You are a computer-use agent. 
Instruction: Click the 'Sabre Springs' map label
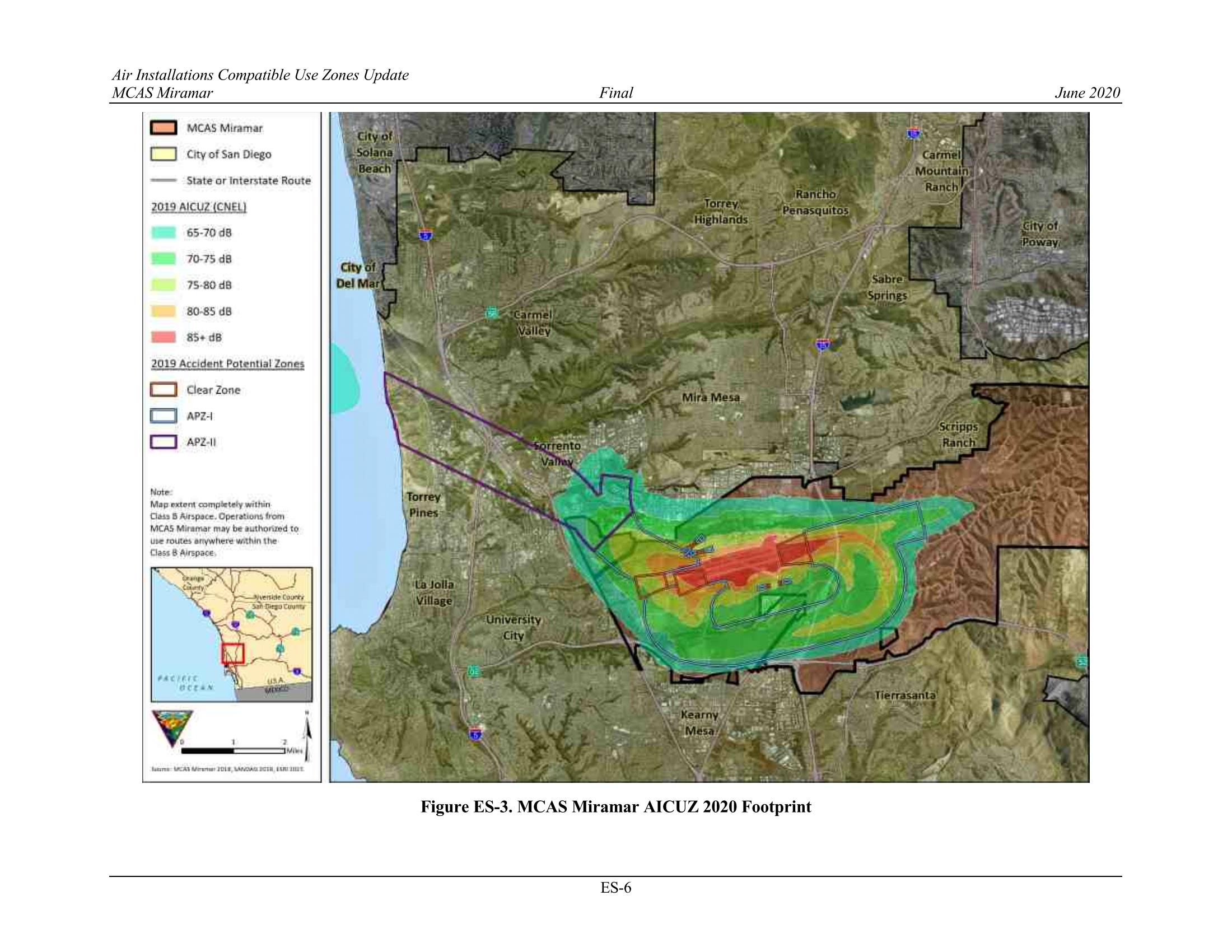click(888, 287)
